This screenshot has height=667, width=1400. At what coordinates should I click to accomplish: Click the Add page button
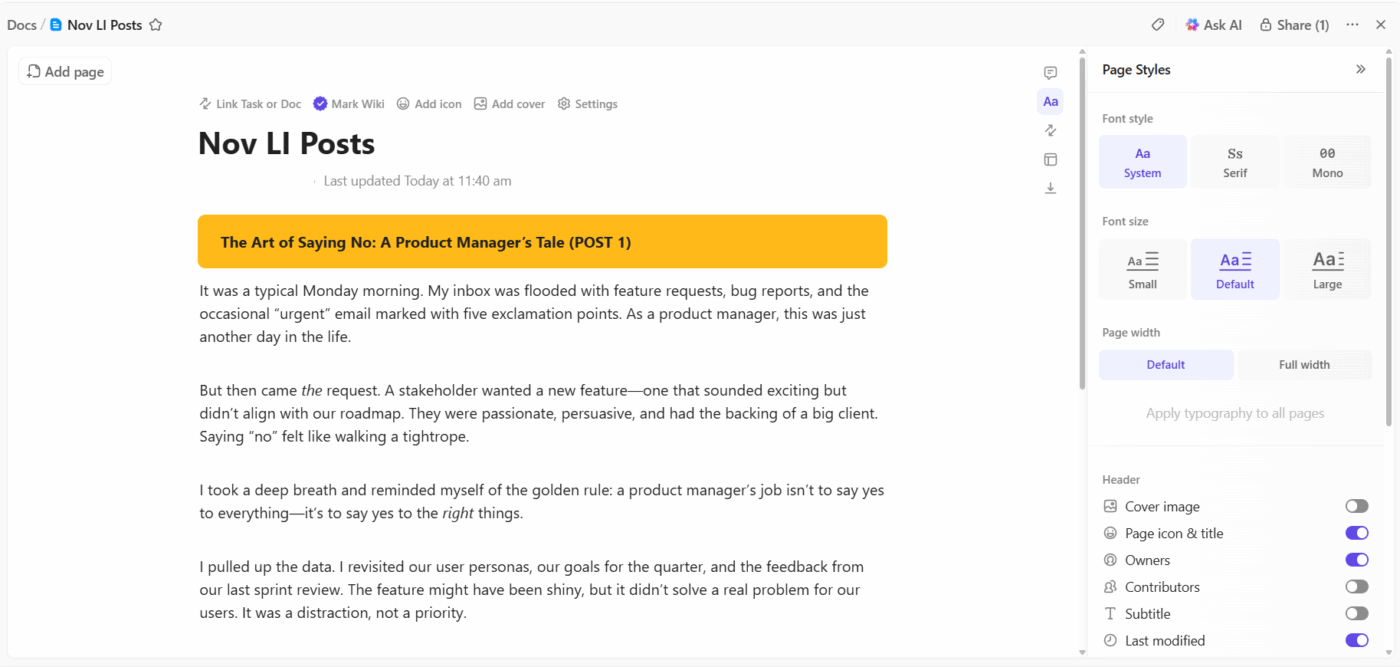point(64,71)
